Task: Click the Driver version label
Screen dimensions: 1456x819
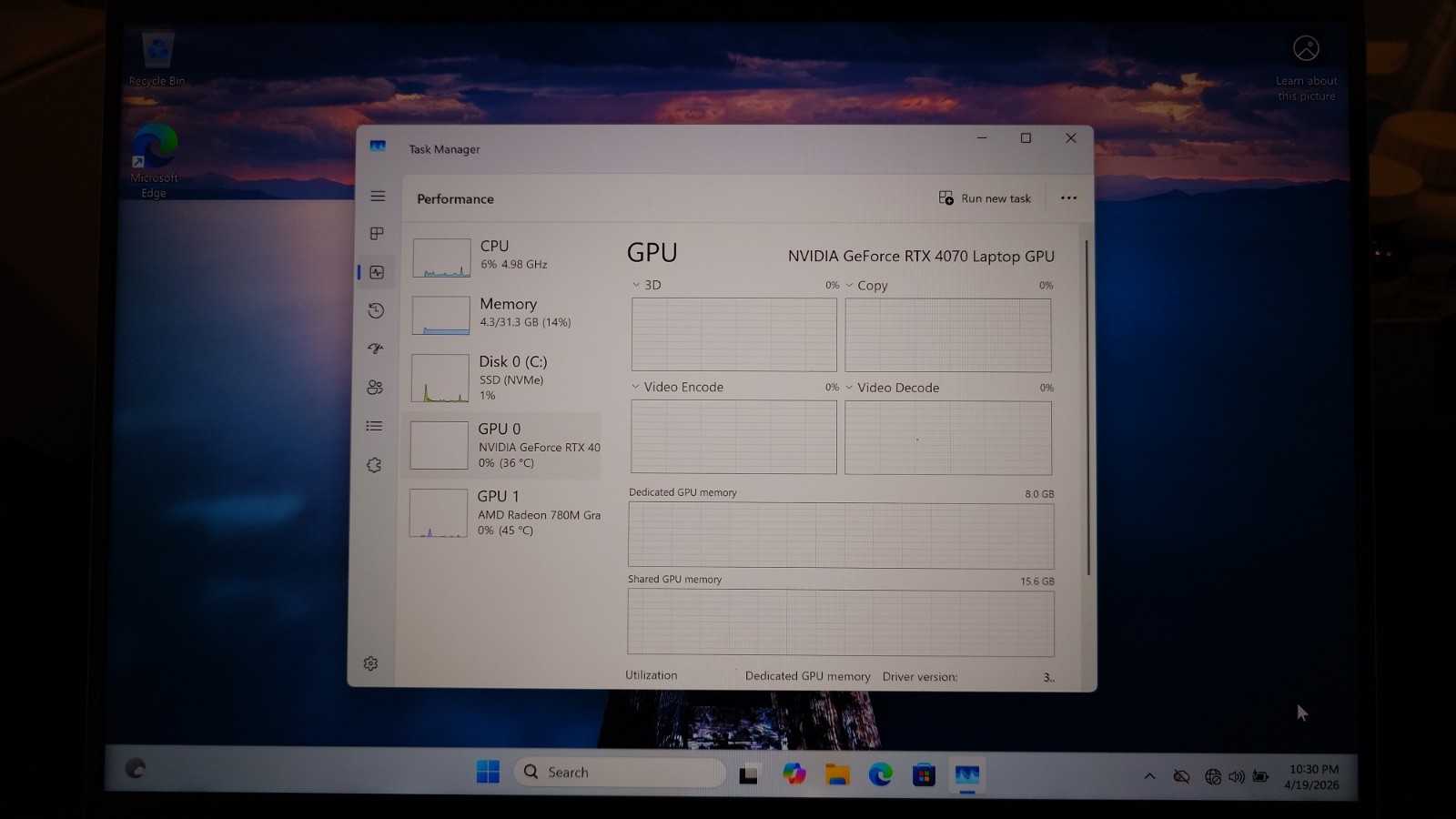Action: (919, 677)
